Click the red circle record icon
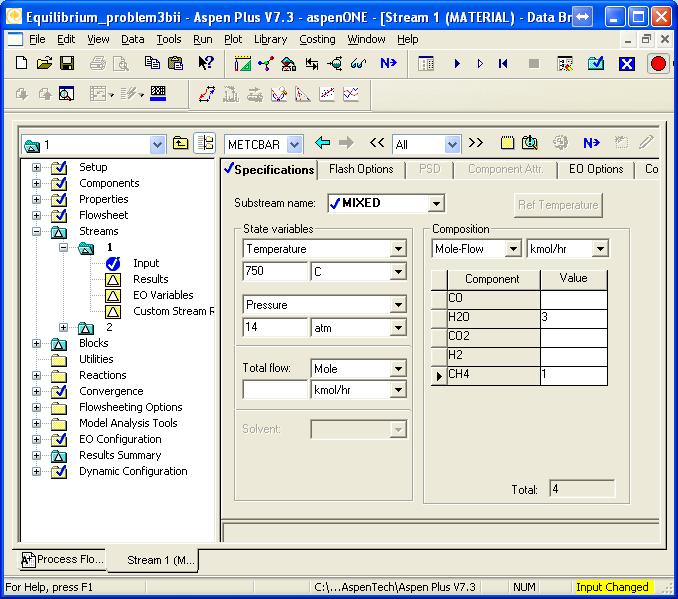This screenshot has width=678, height=599. click(658, 64)
